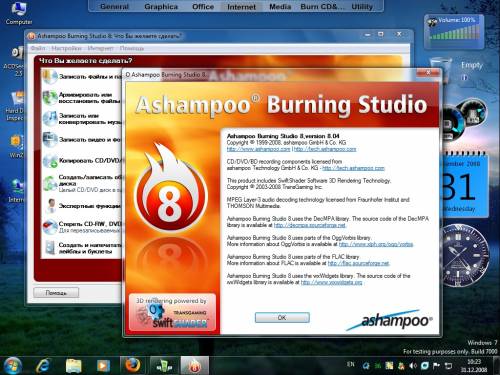Viewport: 500px width, 375px height.
Task: Select the Copy CD/DVD icon
Action: (x=50, y=161)
